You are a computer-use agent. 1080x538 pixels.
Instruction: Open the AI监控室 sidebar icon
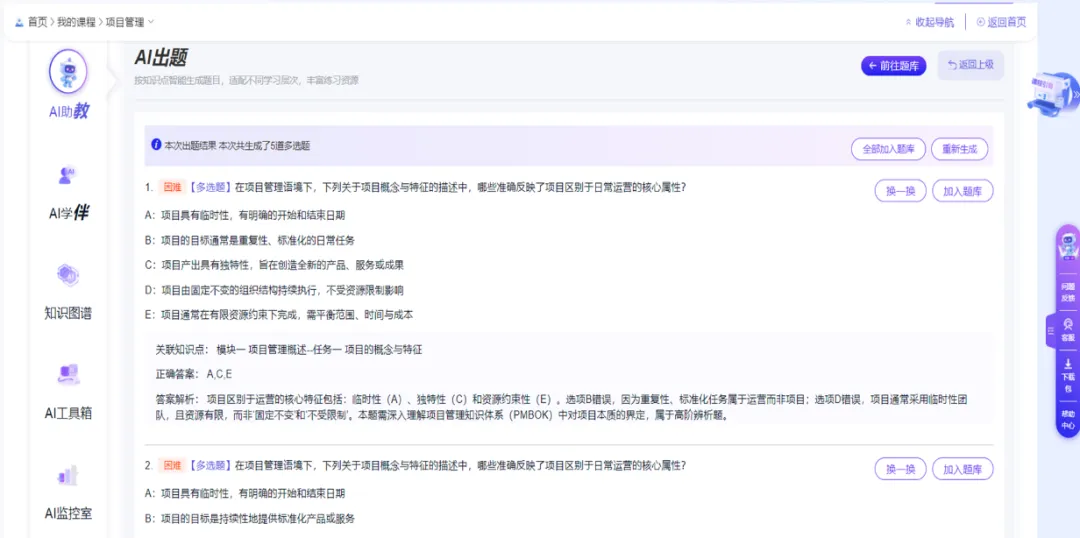coord(68,475)
